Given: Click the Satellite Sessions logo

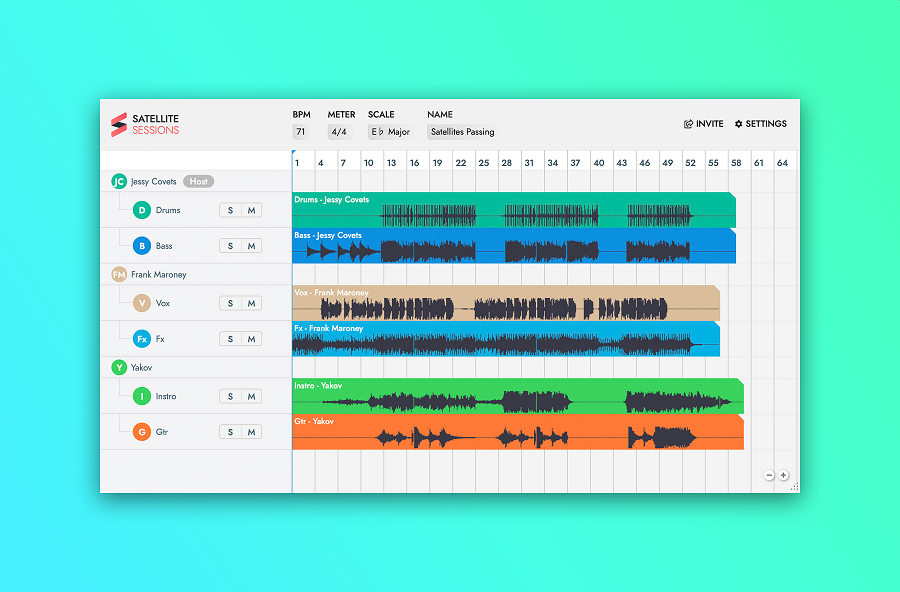Looking at the screenshot, I should tap(145, 124).
